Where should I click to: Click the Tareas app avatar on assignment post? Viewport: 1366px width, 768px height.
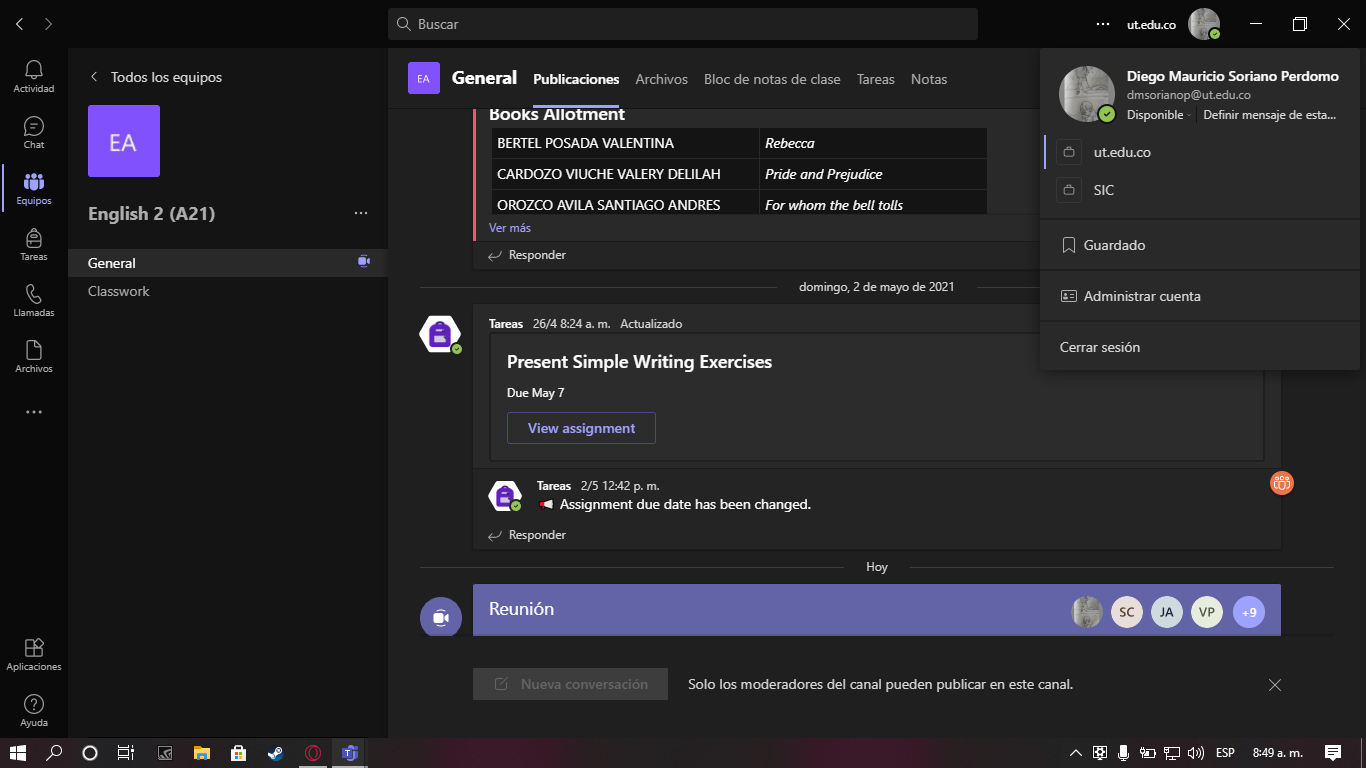(x=439, y=334)
